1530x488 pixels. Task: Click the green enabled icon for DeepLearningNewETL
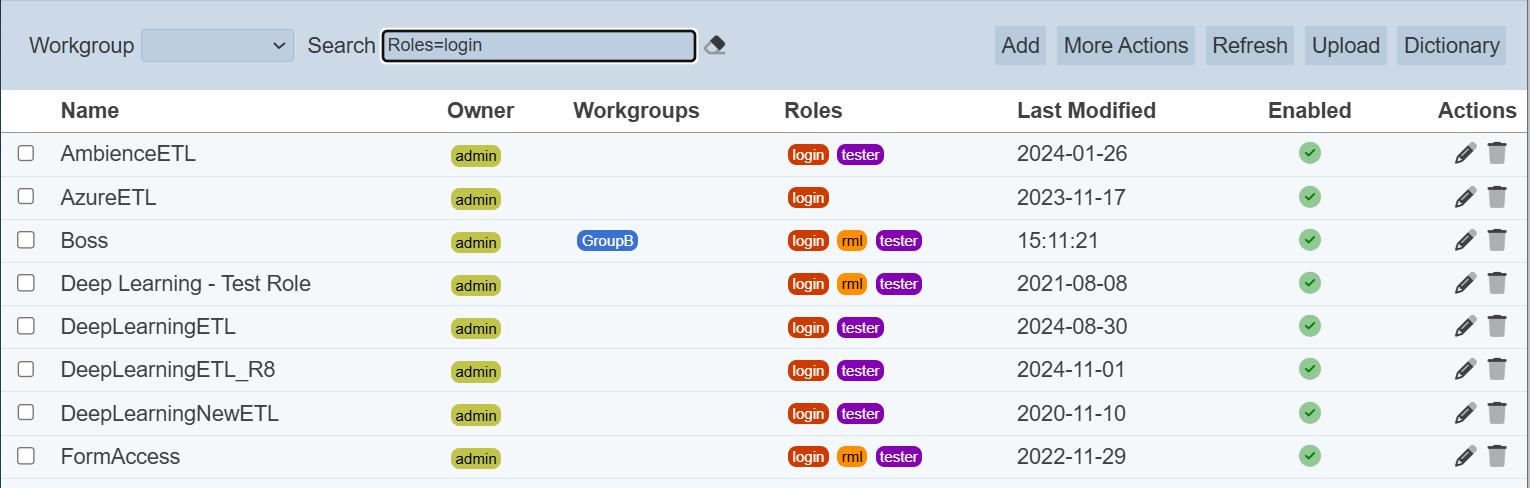tap(1309, 412)
